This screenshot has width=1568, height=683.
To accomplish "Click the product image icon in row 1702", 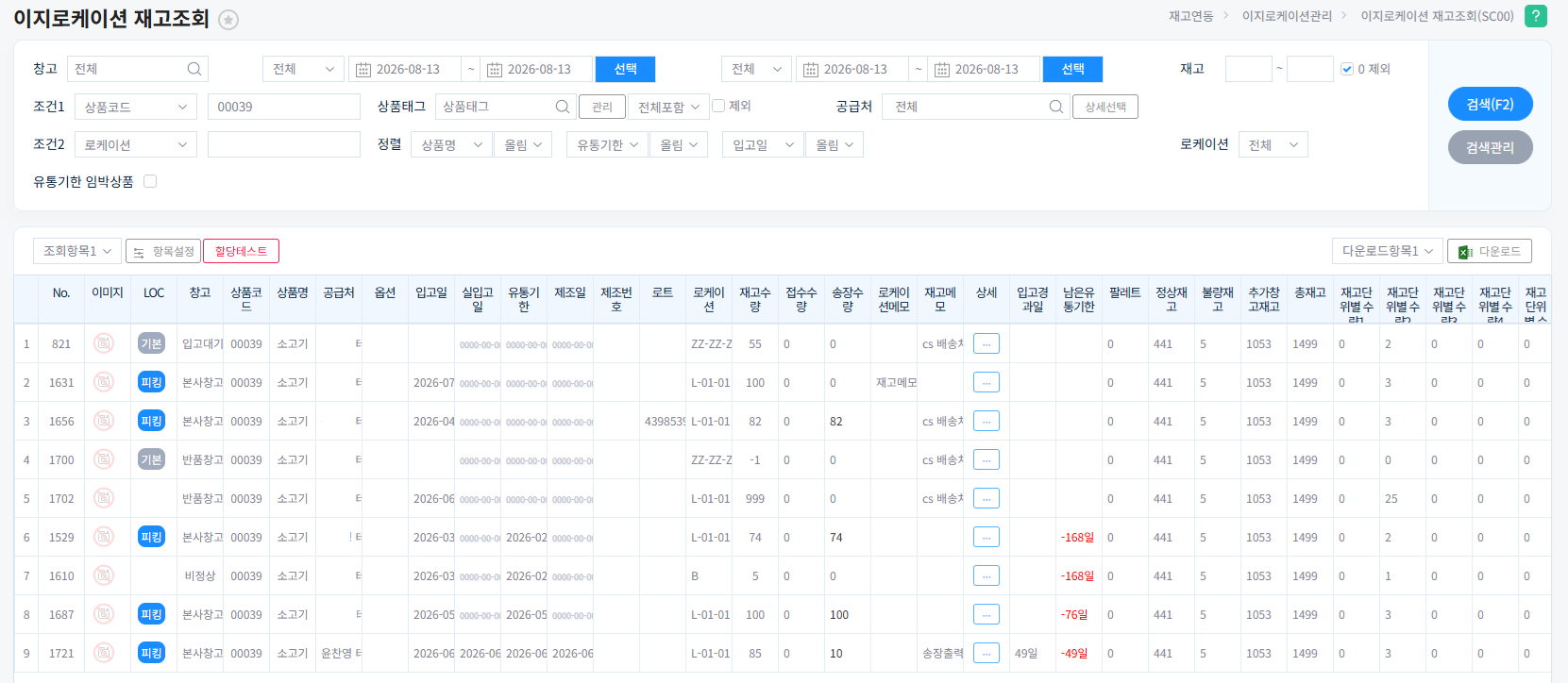I will pyautogui.click(x=104, y=498).
